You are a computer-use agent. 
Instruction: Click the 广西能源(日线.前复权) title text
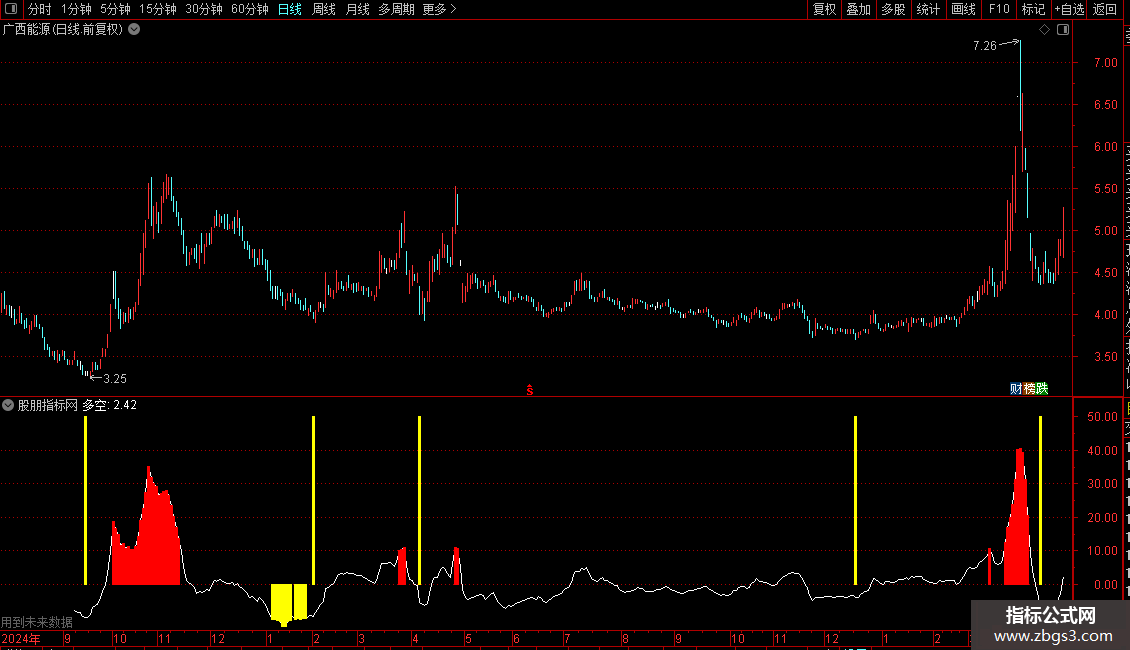63,30
